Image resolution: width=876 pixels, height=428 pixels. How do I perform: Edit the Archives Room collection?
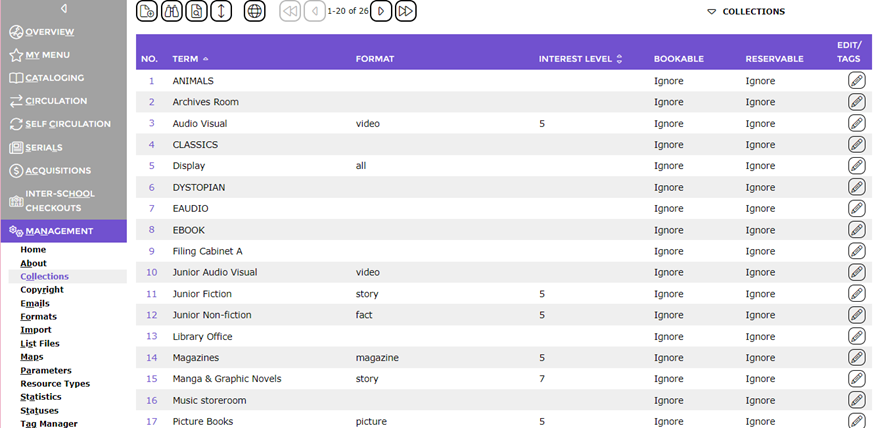pos(856,102)
